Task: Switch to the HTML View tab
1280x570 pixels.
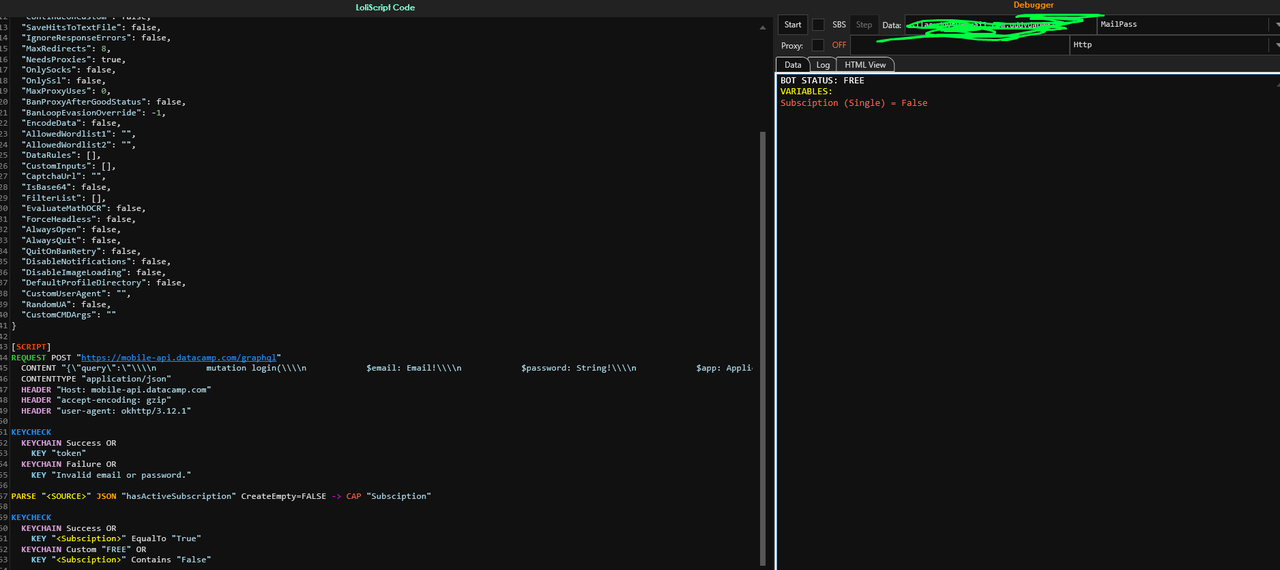Action: point(865,65)
